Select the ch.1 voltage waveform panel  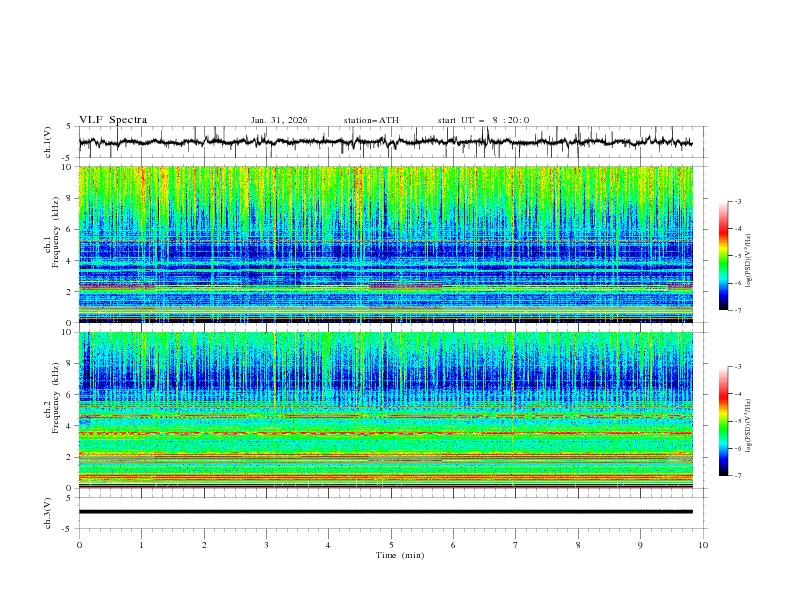pos(391,143)
